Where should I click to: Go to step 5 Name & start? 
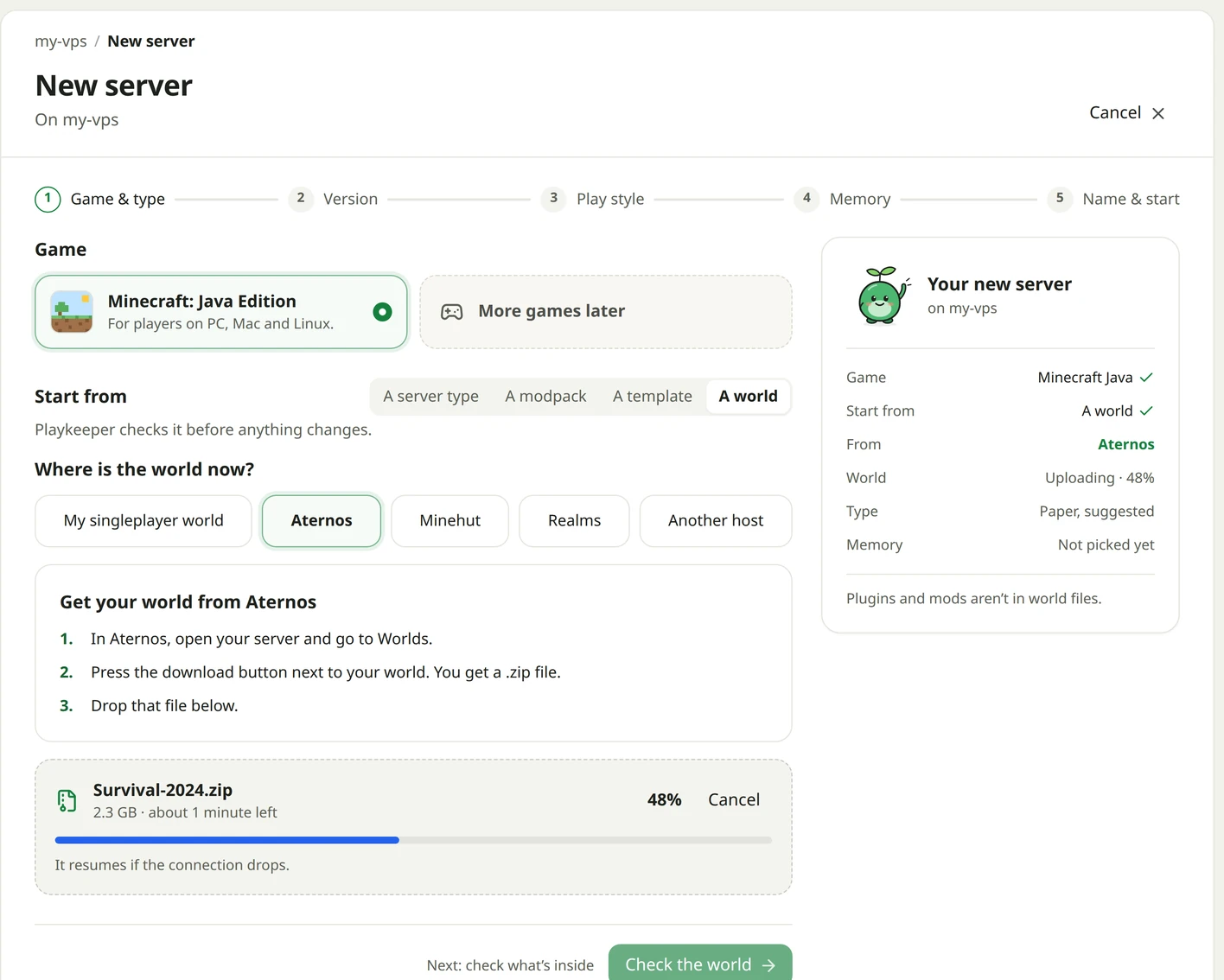point(1113,199)
